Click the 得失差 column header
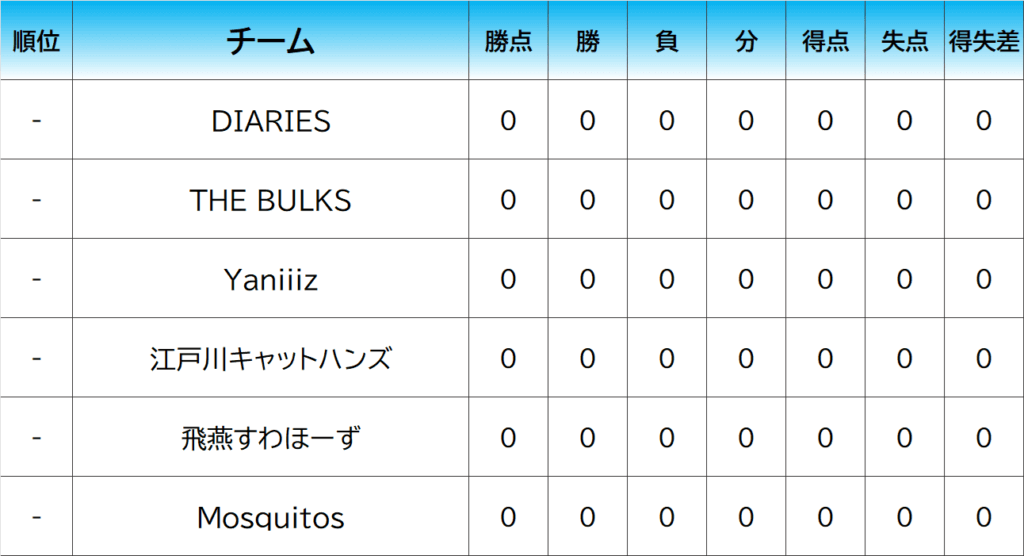 click(984, 41)
